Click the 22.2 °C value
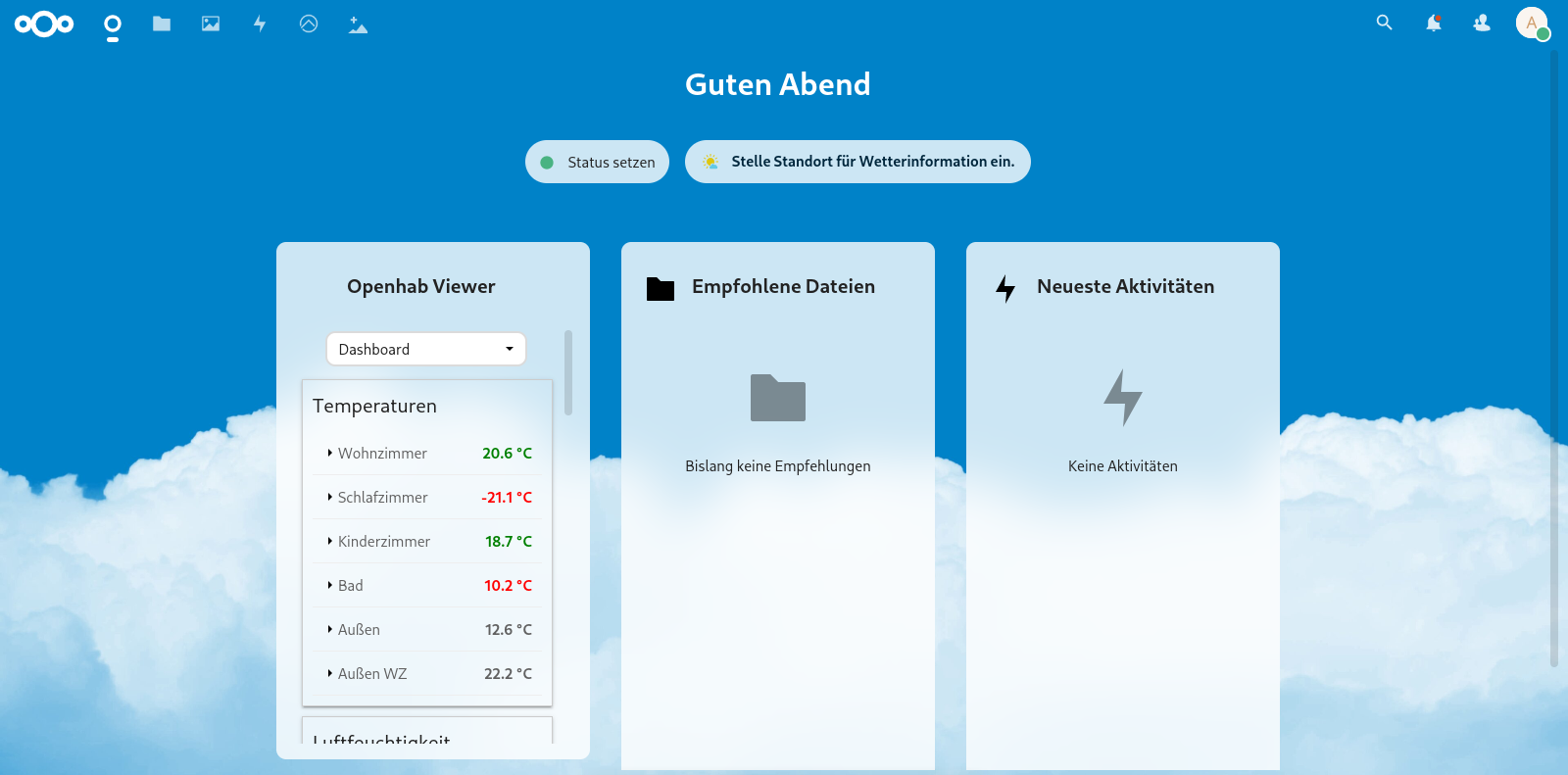 click(508, 673)
